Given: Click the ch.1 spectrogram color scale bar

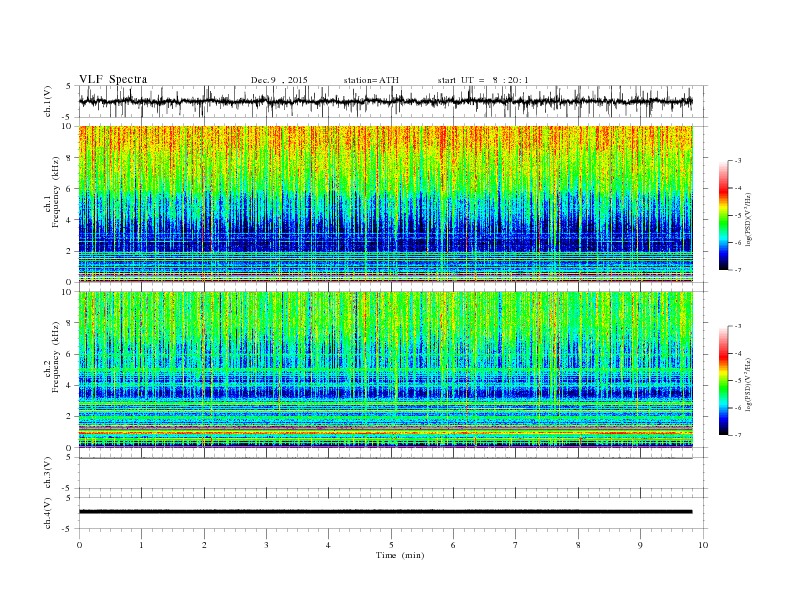Looking at the screenshot, I should (x=724, y=216).
